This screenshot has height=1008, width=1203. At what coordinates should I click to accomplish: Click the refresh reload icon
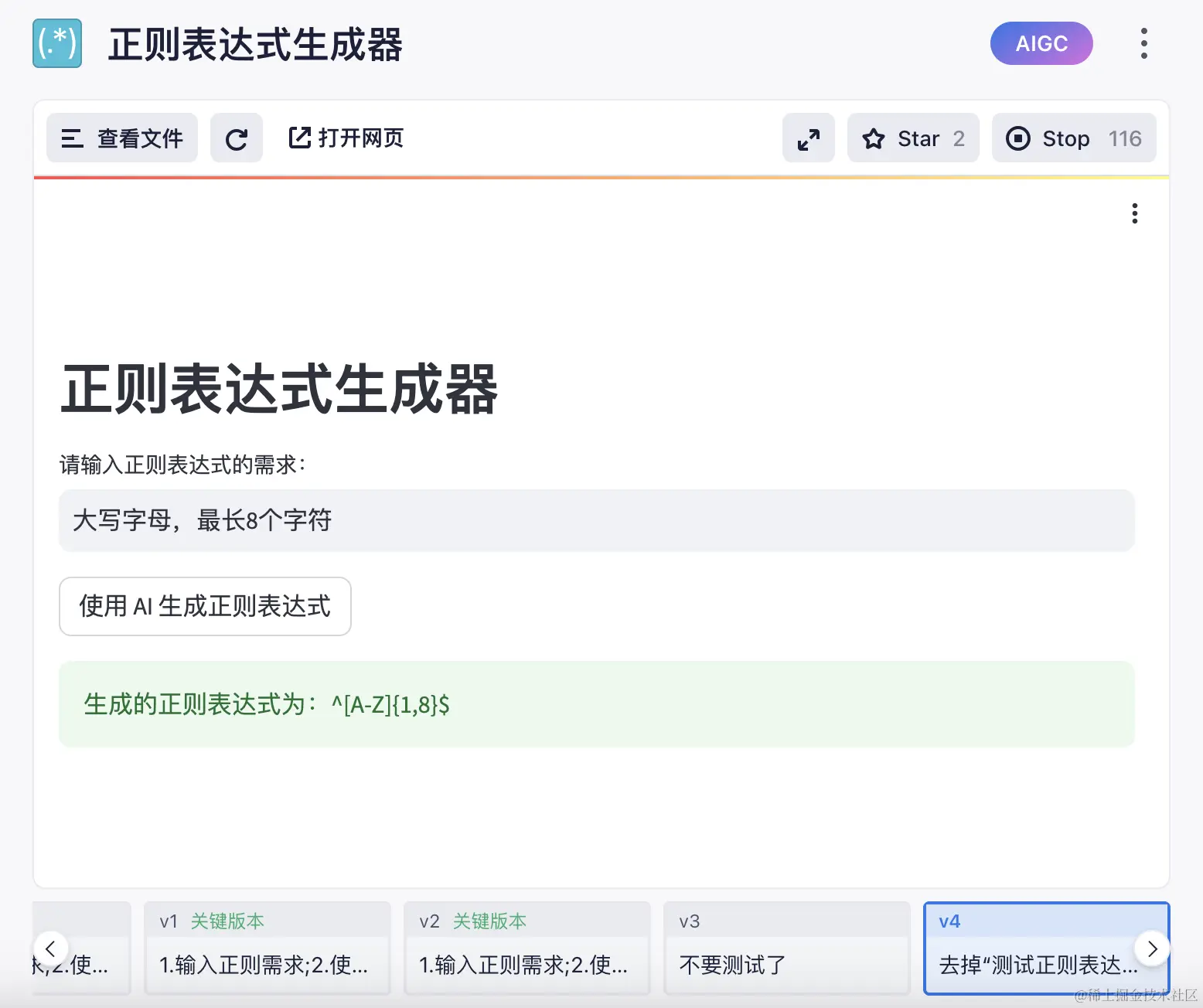pos(237,138)
